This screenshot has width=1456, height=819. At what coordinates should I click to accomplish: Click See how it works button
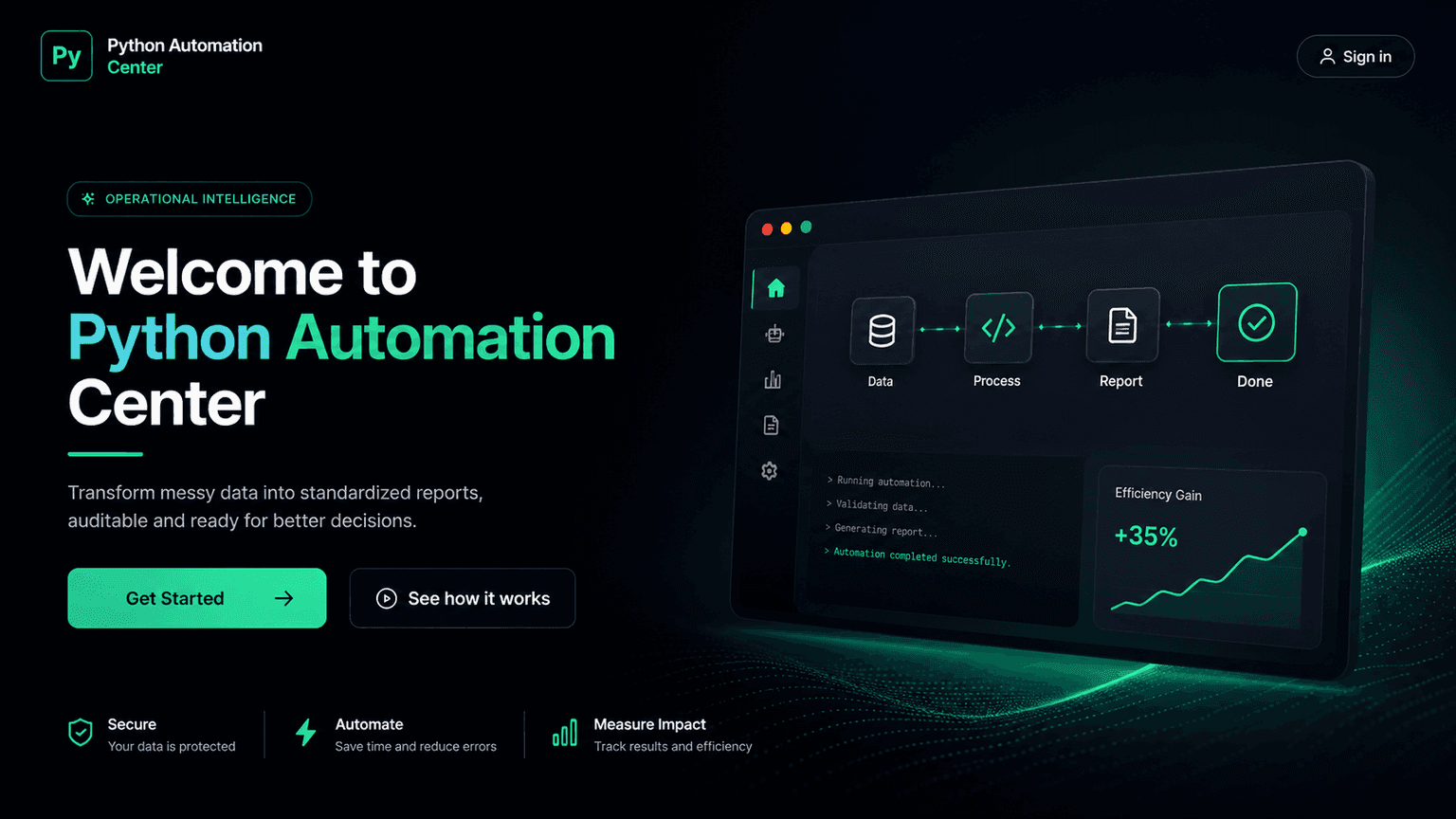pos(463,598)
